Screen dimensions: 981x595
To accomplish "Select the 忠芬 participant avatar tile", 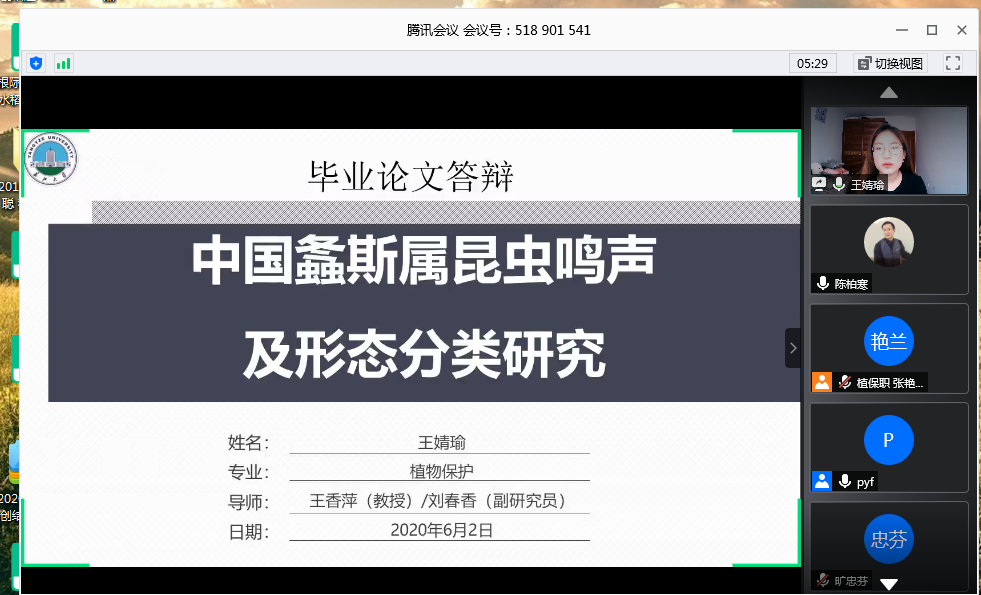I will pos(888,540).
